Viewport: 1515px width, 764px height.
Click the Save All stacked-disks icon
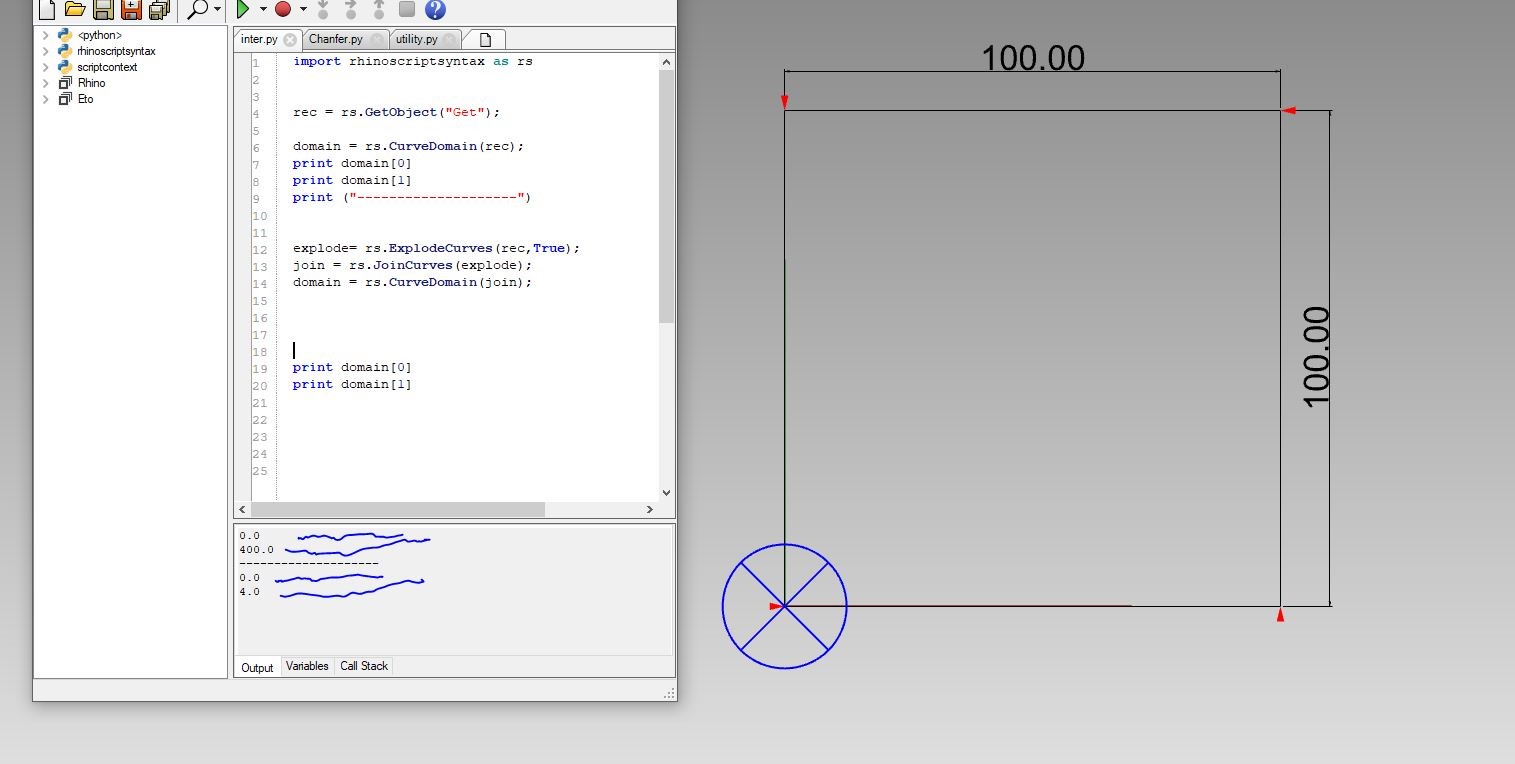click(158, 9)
